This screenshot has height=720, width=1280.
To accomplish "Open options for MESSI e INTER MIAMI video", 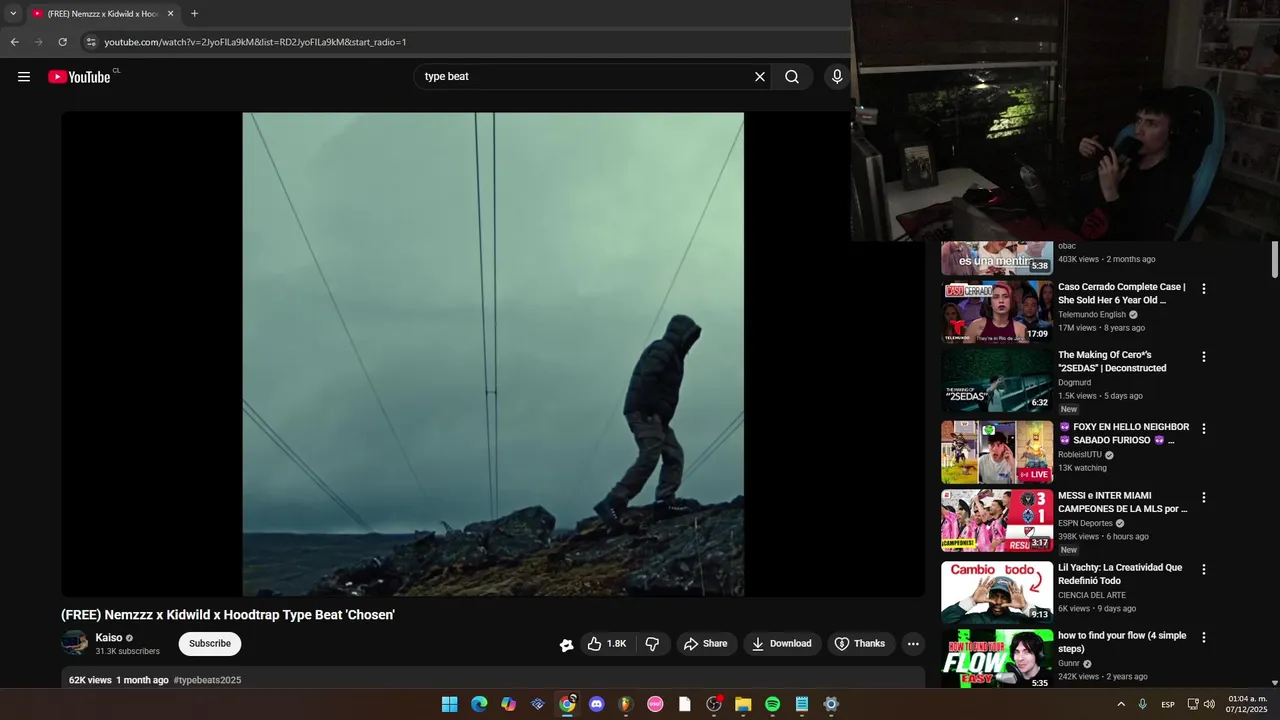I will tap(1204, 497).
